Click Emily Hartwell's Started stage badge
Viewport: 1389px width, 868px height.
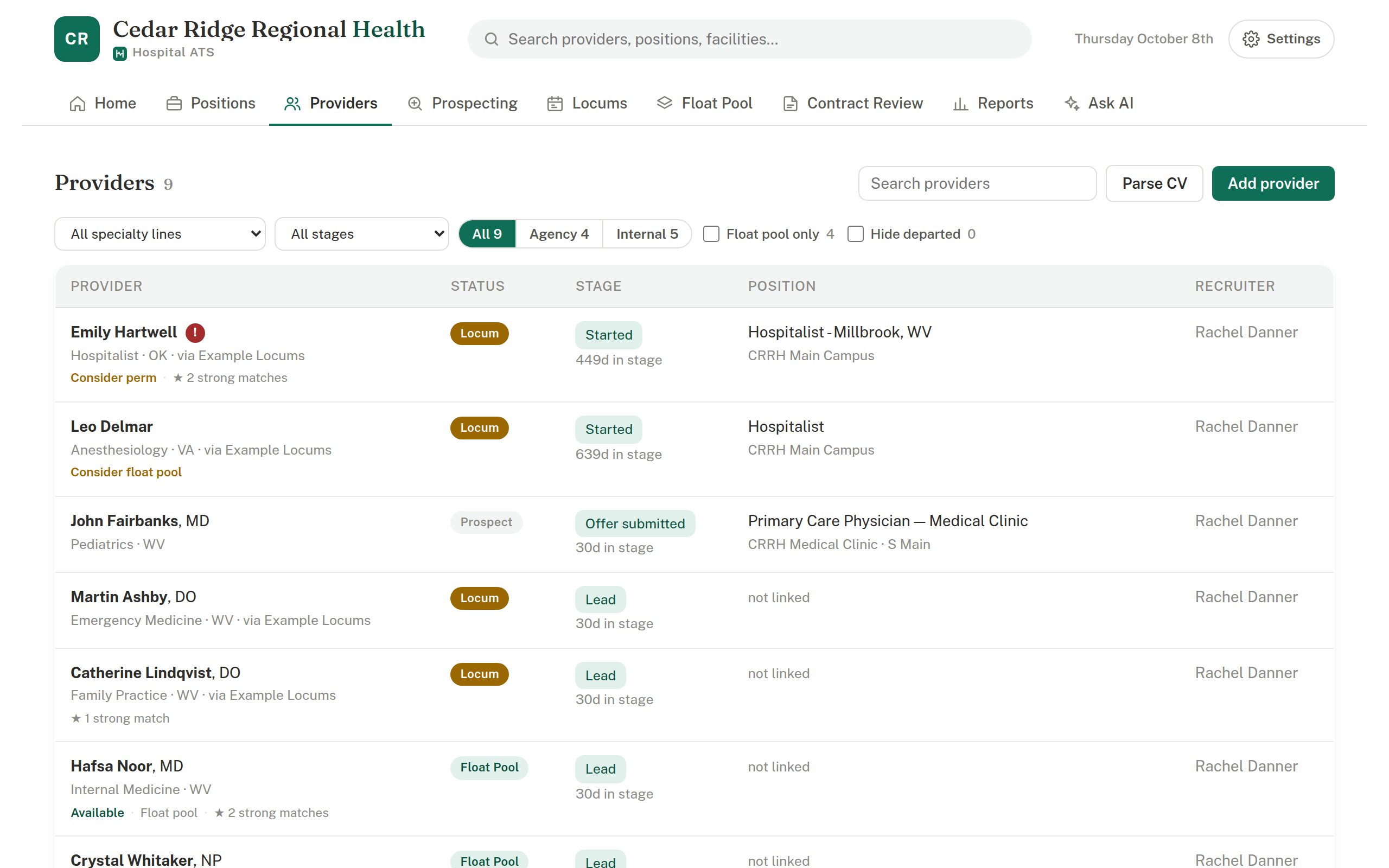(608, 335)
